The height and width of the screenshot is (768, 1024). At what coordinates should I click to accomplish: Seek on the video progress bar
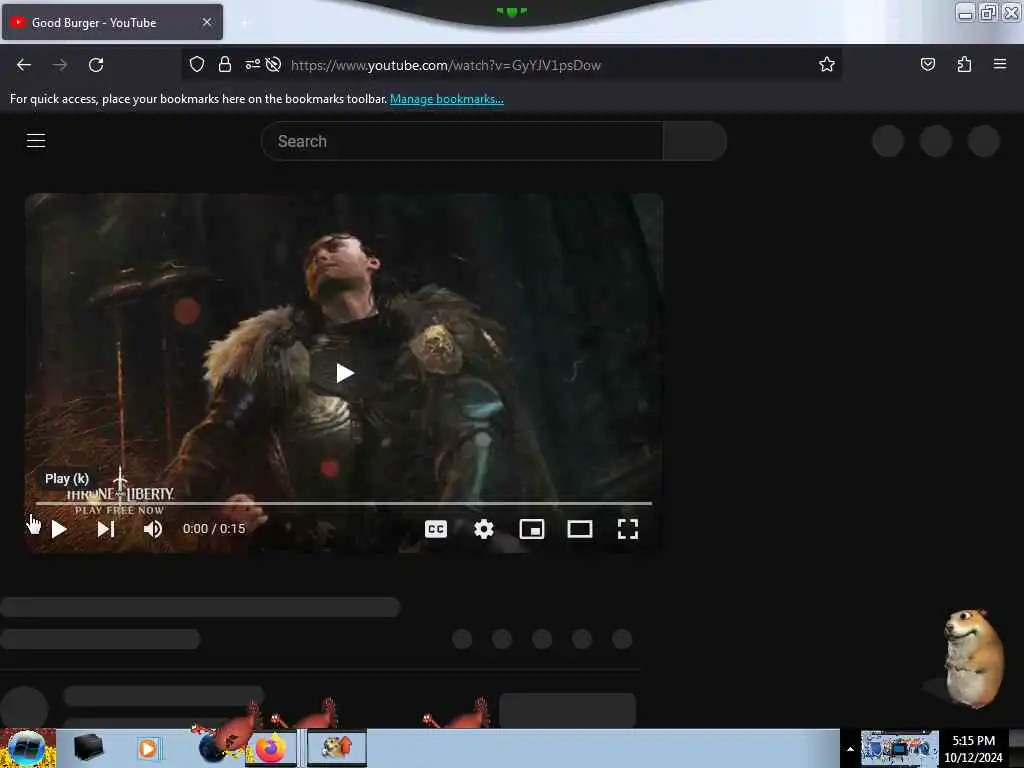coord(344,504)
